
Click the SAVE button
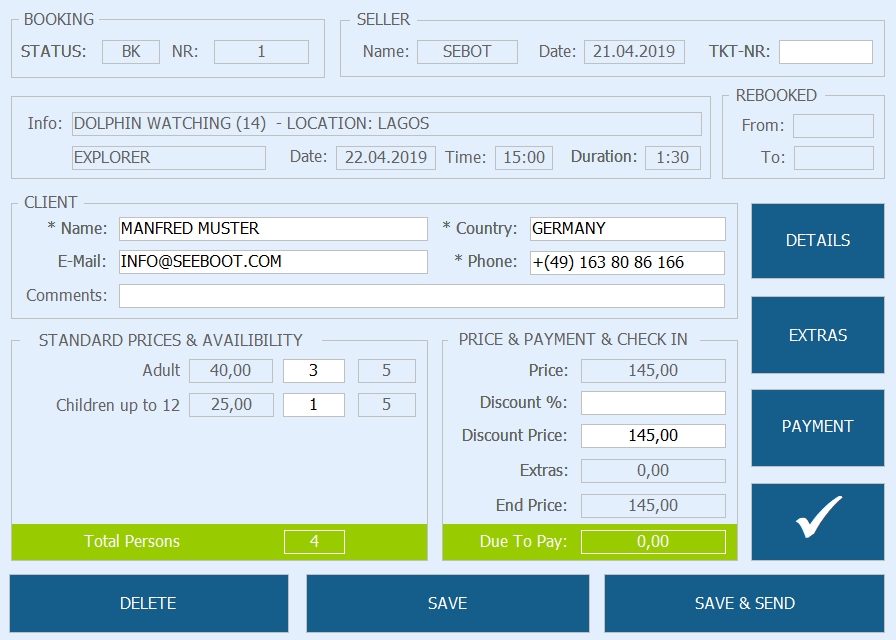447,603
